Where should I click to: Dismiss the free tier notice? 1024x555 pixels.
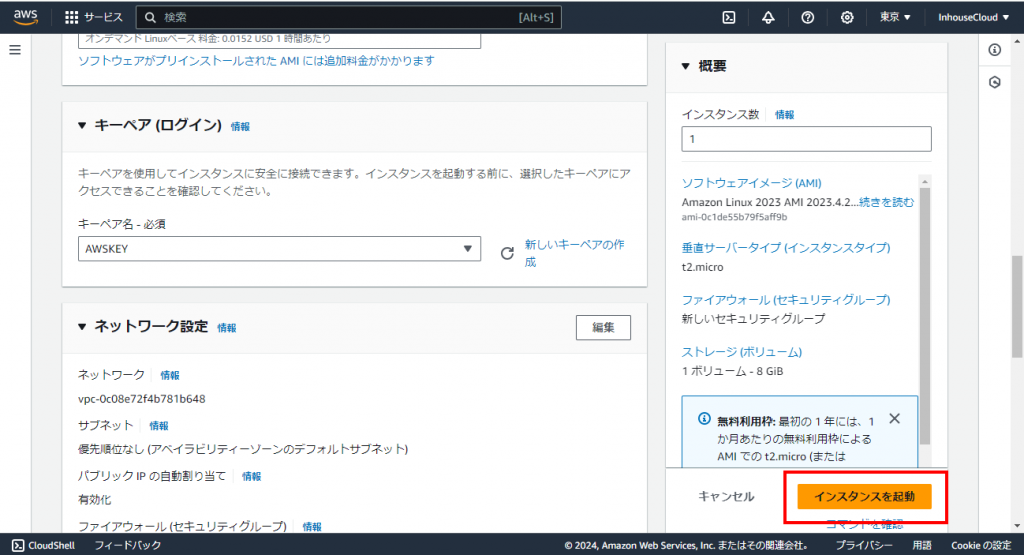(x=894, y=419)
